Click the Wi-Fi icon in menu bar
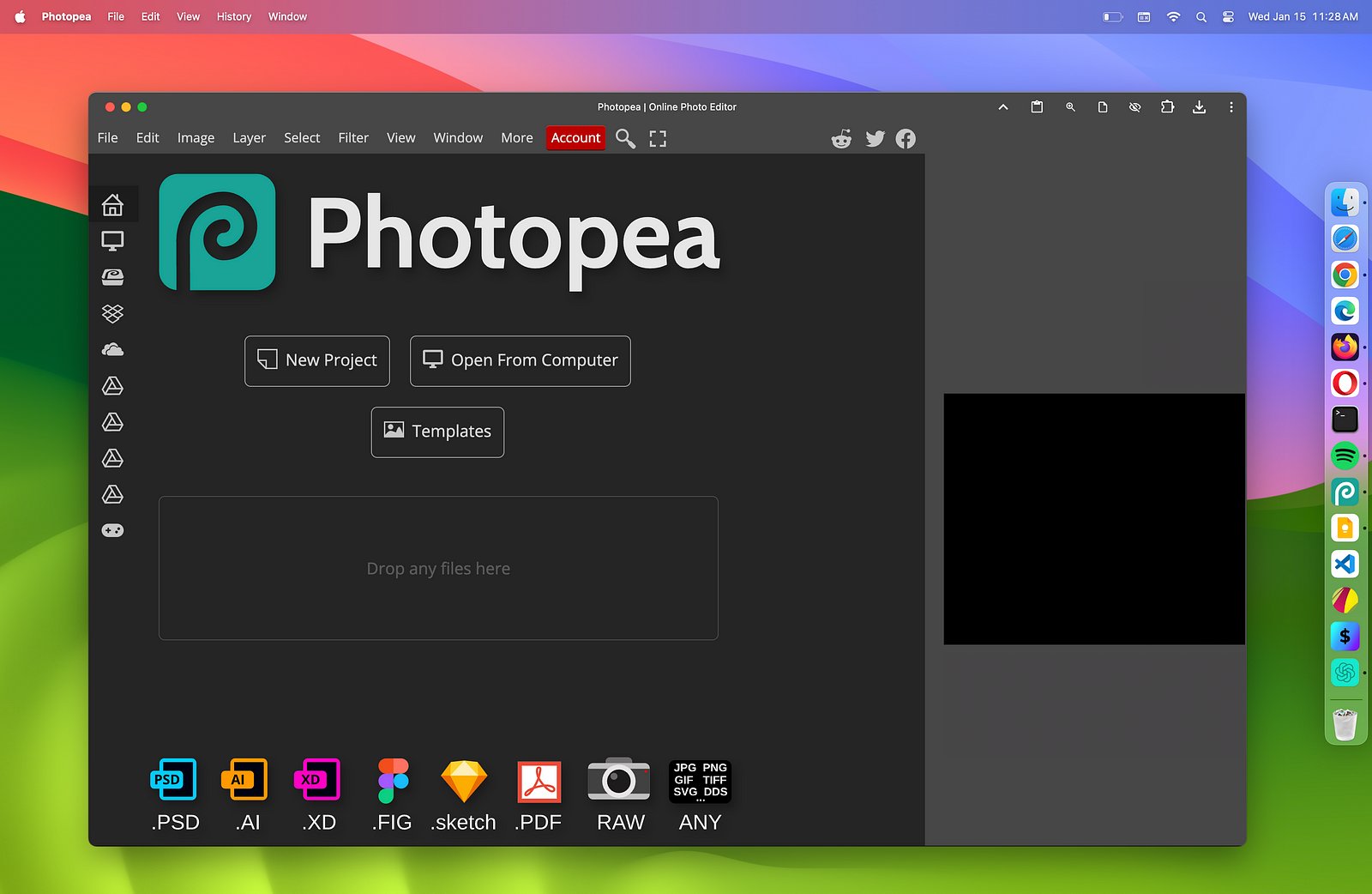 (x=1173, y=16)
